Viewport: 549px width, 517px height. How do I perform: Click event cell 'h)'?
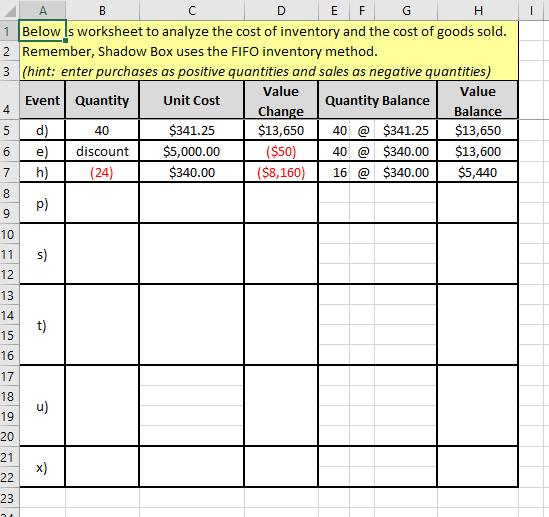click(x=42, y=172)
